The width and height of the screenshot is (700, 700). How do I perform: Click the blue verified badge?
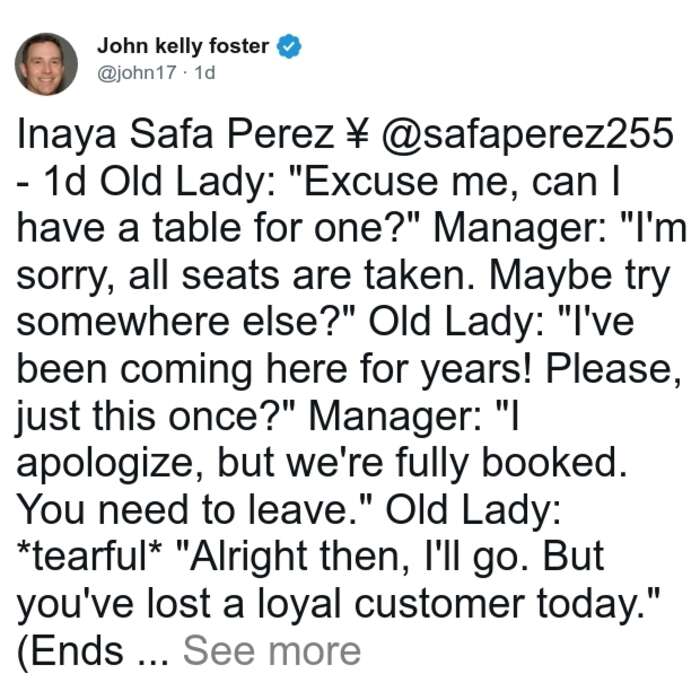click(289, 46)
